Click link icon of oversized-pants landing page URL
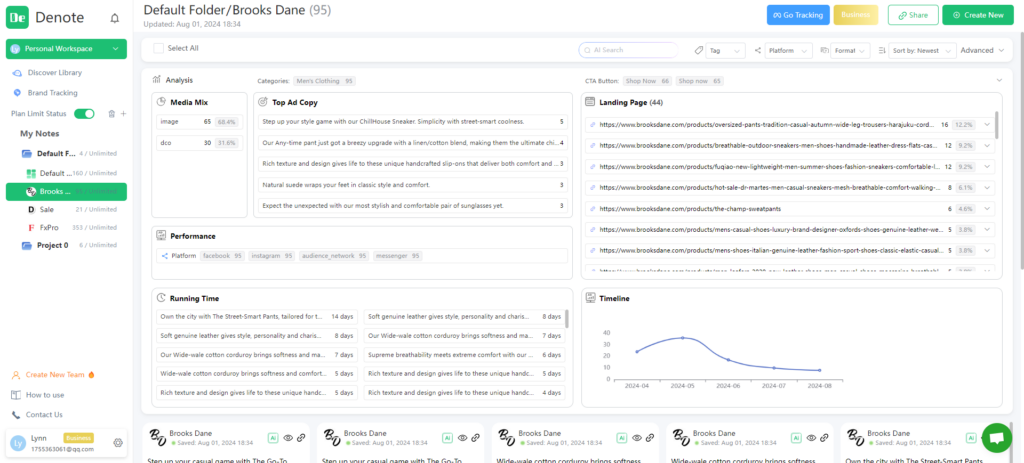The width and height of the screenshot is (1024, 463). click(x=593, y=125)
